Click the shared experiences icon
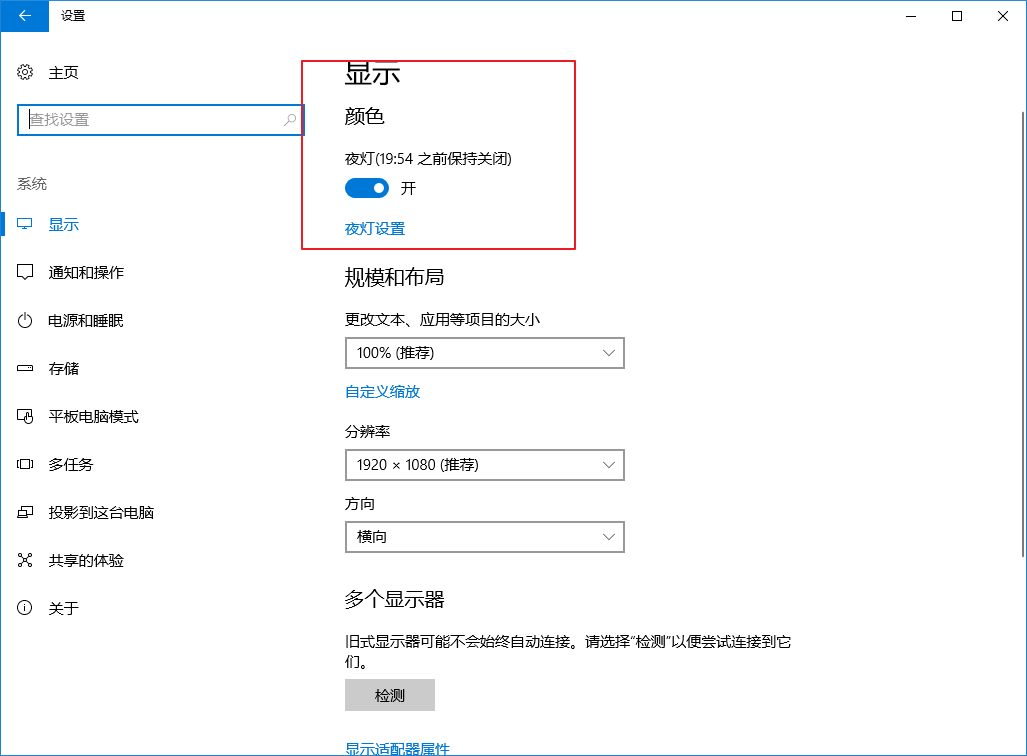1027x756 pixels. click(x=25, y=560)
